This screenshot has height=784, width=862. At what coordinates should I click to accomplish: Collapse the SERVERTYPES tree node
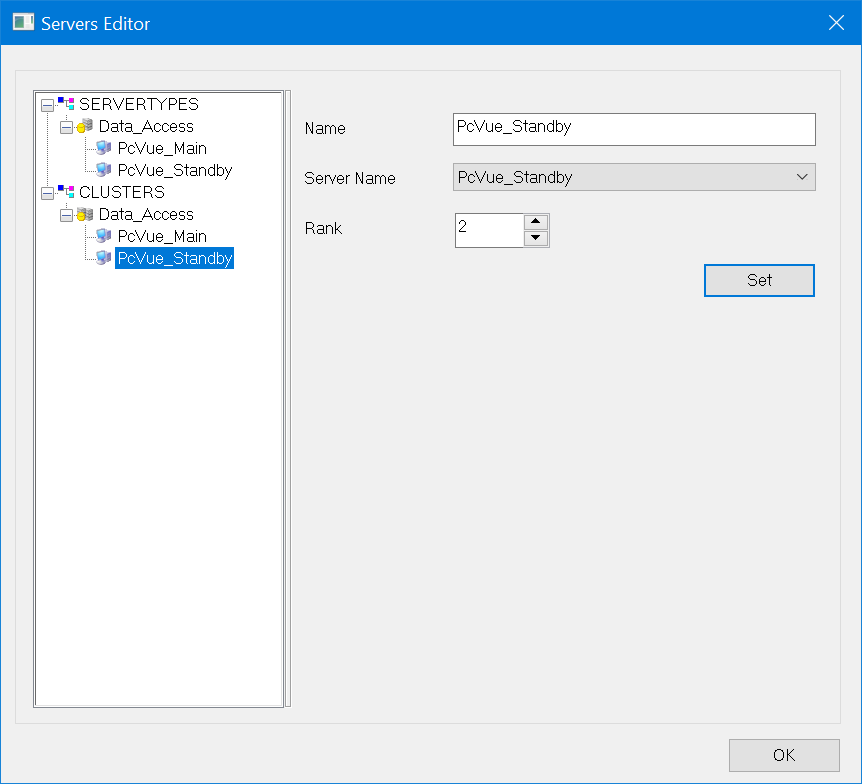[x=46, y=104]
